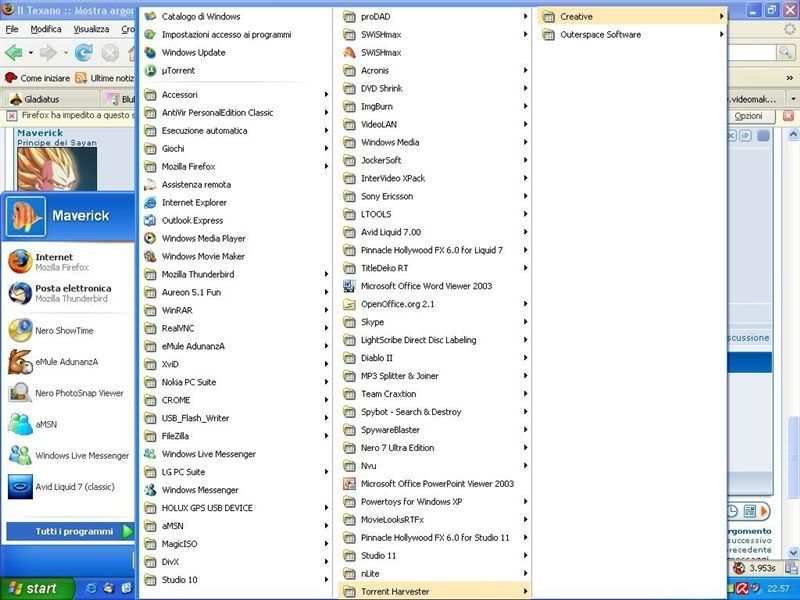Switch to the Gladiatus tab
The width and height of the screenshot is (800, 600).
[x=50, y=99]
